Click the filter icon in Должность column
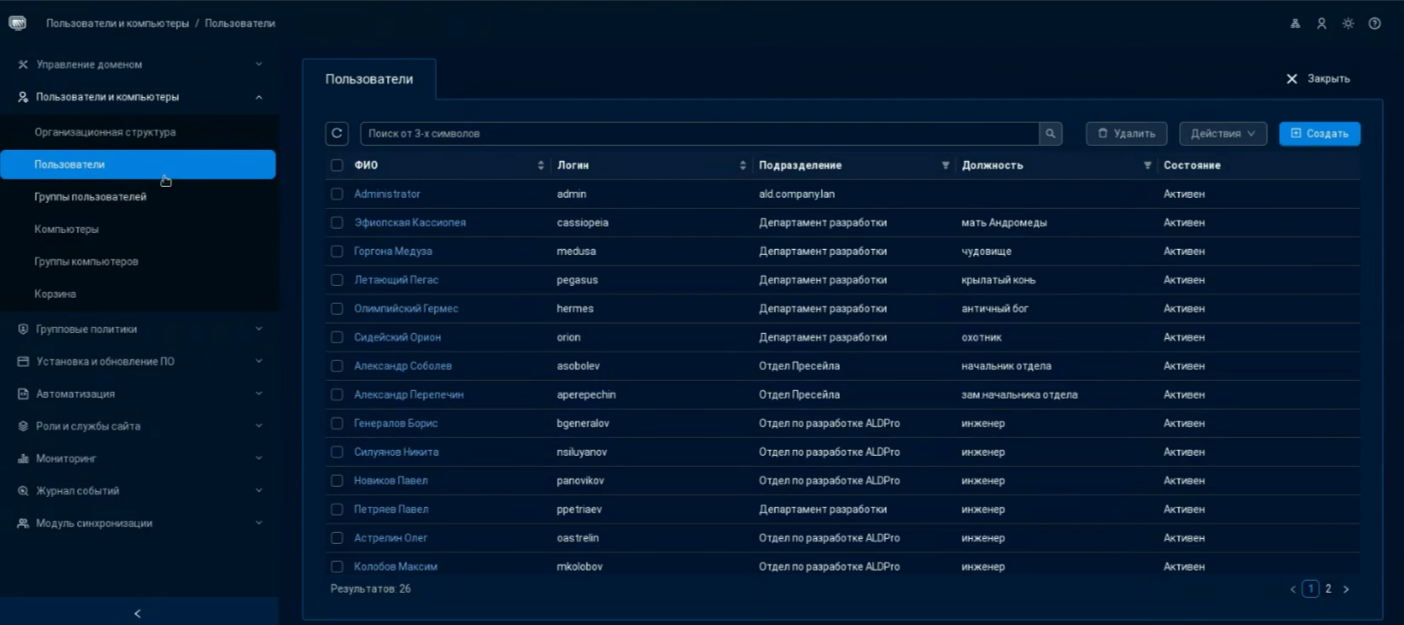The image size is (1404, 625). coord(1148,165)
